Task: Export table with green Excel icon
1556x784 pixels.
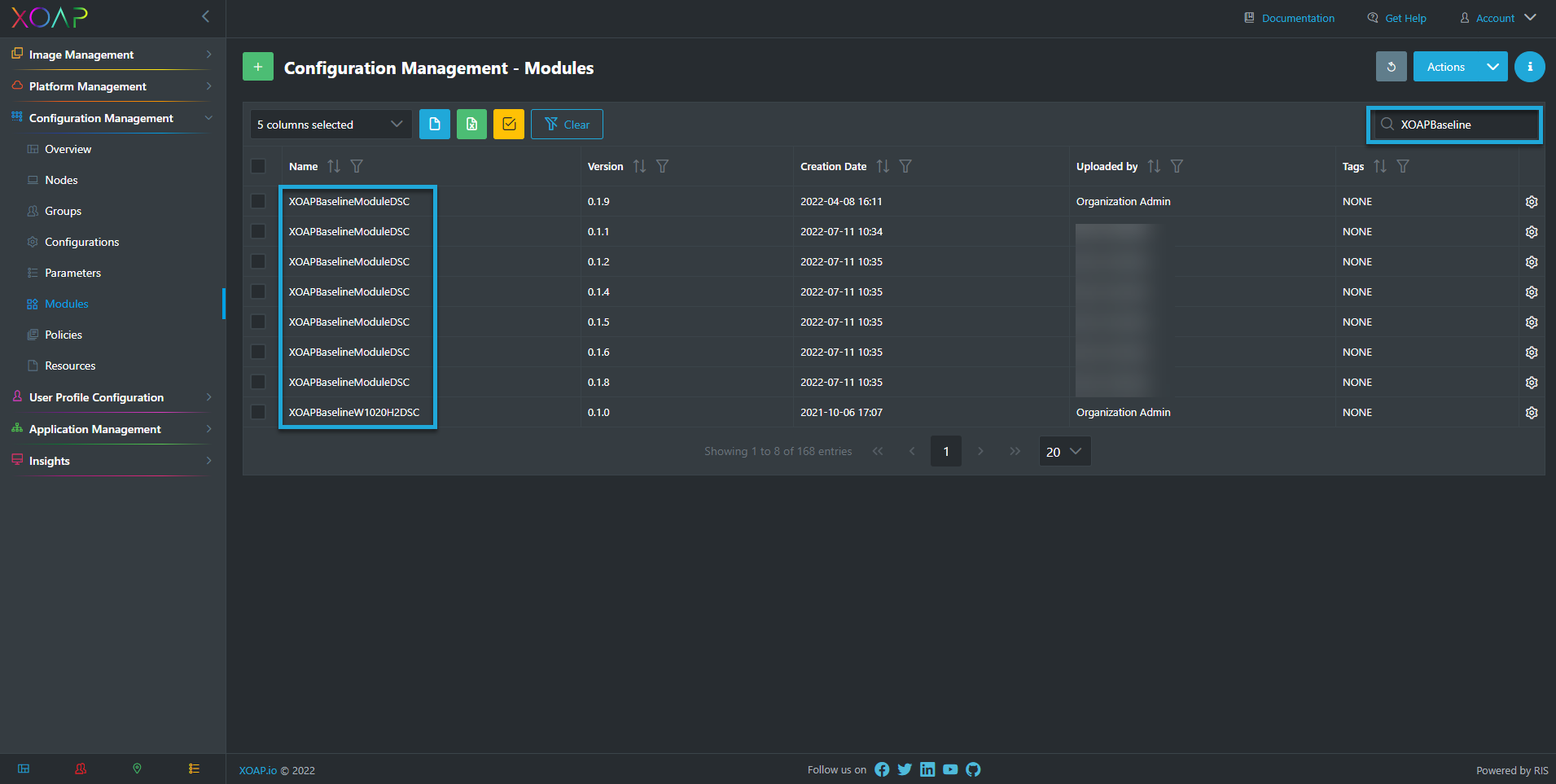Action: [471, 125]
